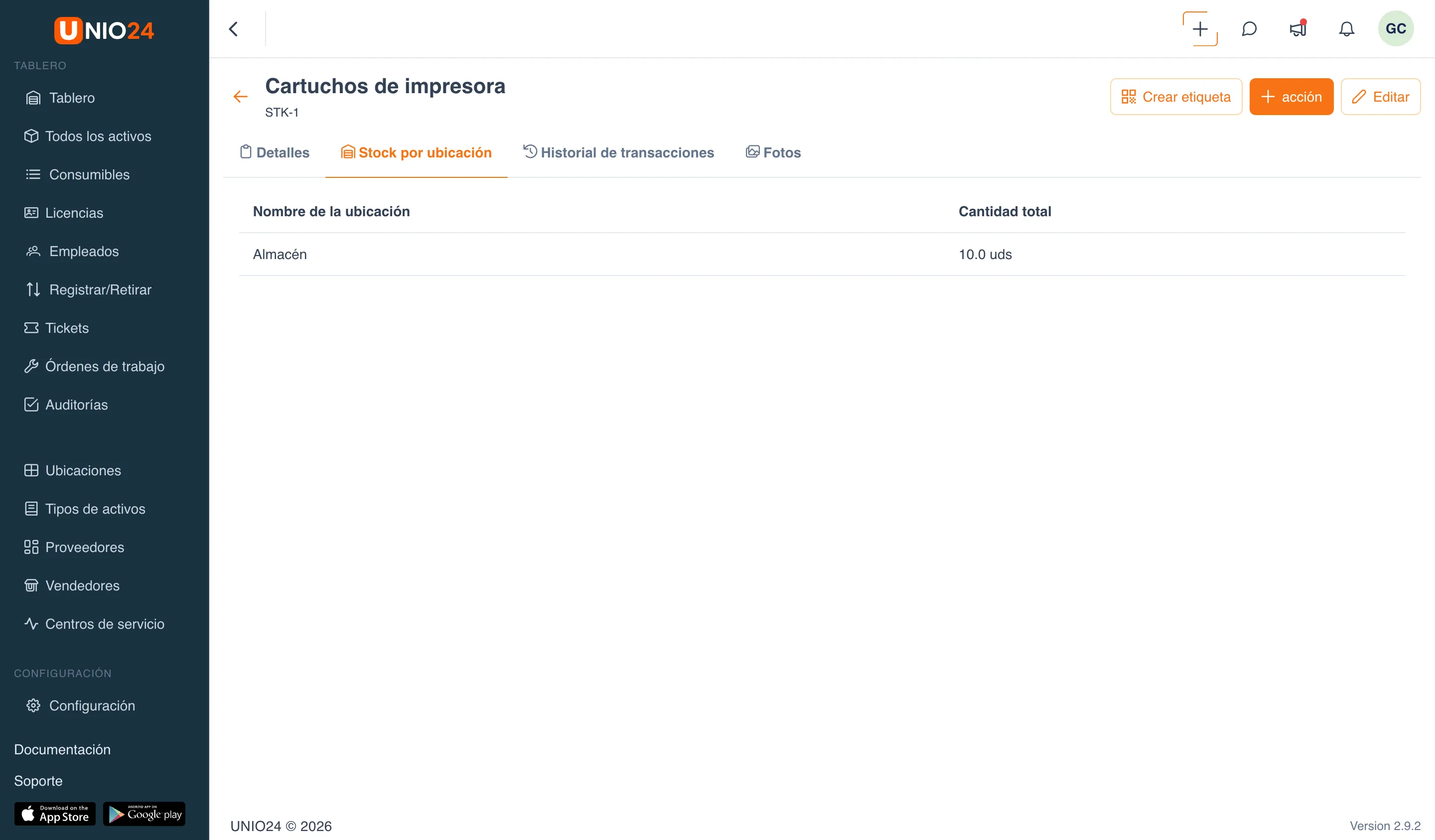Click the UNIO24 logo
This screenshot has height=840, width=1435.
coord(104,30)
